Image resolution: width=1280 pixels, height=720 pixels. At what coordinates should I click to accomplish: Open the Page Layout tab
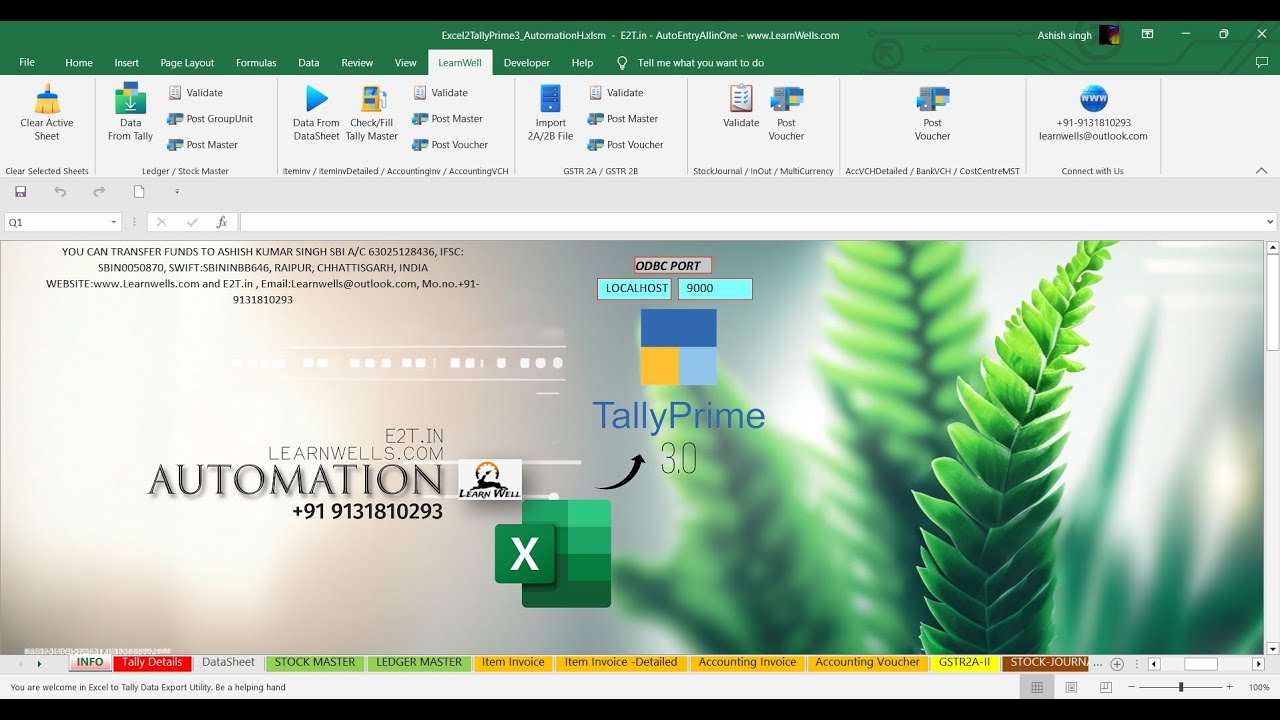tap(187, 62)
